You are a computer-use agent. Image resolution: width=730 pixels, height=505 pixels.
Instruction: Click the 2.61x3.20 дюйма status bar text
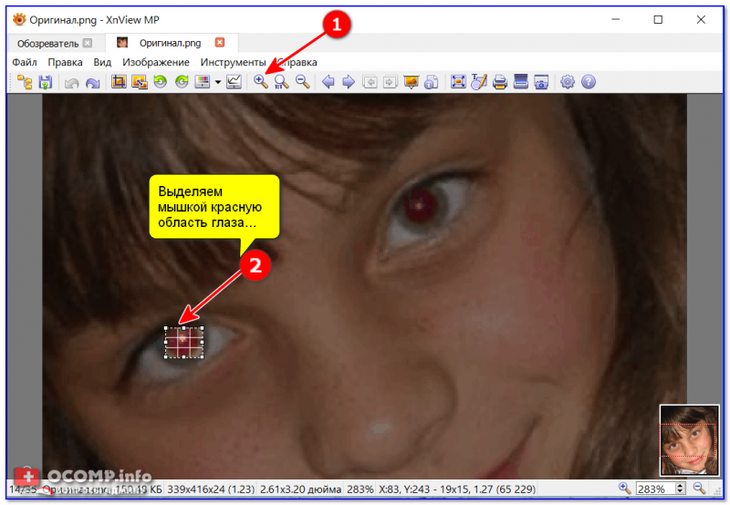point(300,489)
